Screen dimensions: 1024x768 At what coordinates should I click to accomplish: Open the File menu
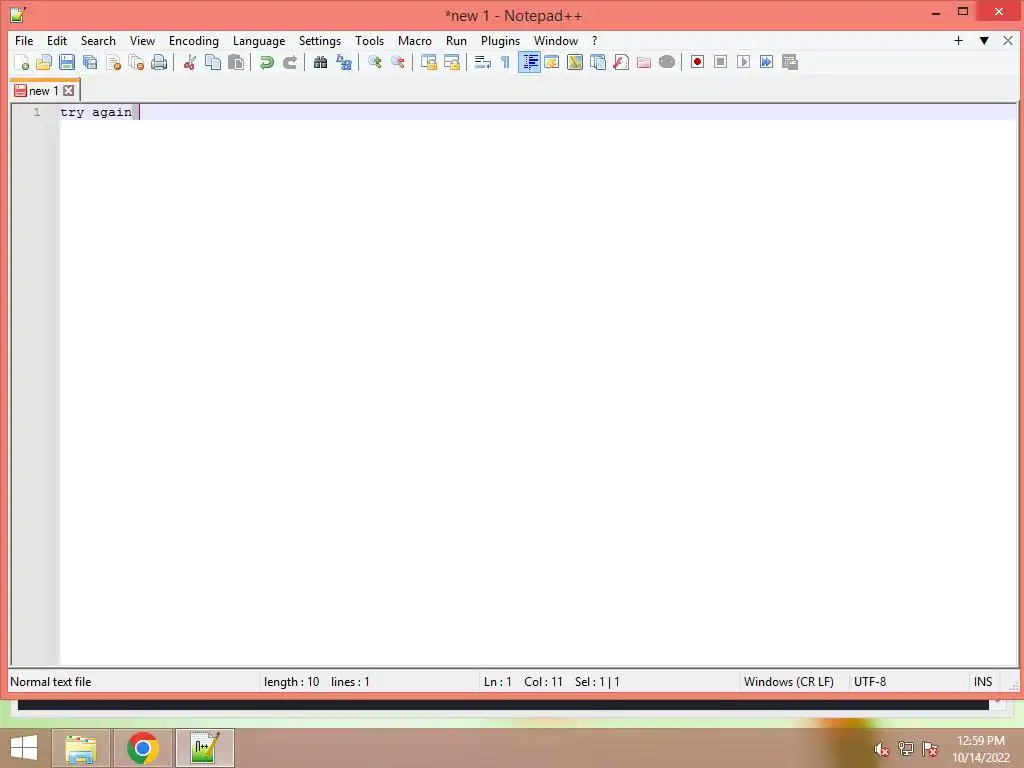tap(24, 40)
